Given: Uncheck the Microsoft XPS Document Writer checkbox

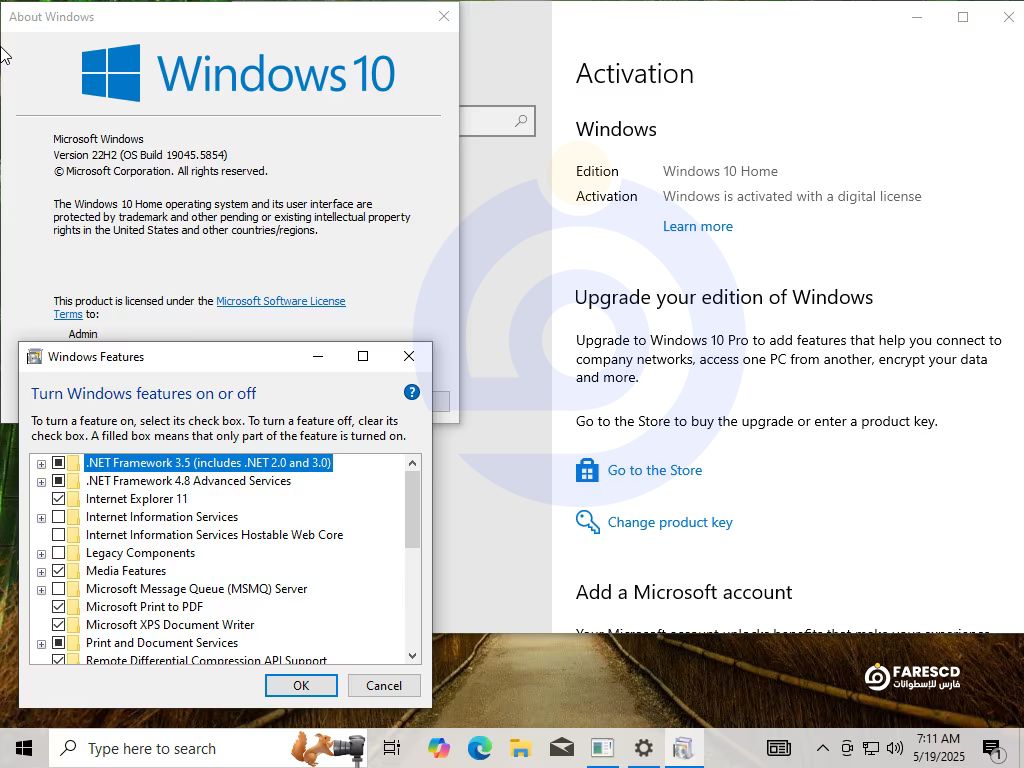Looking at the screenshot, I should point(58,625).
